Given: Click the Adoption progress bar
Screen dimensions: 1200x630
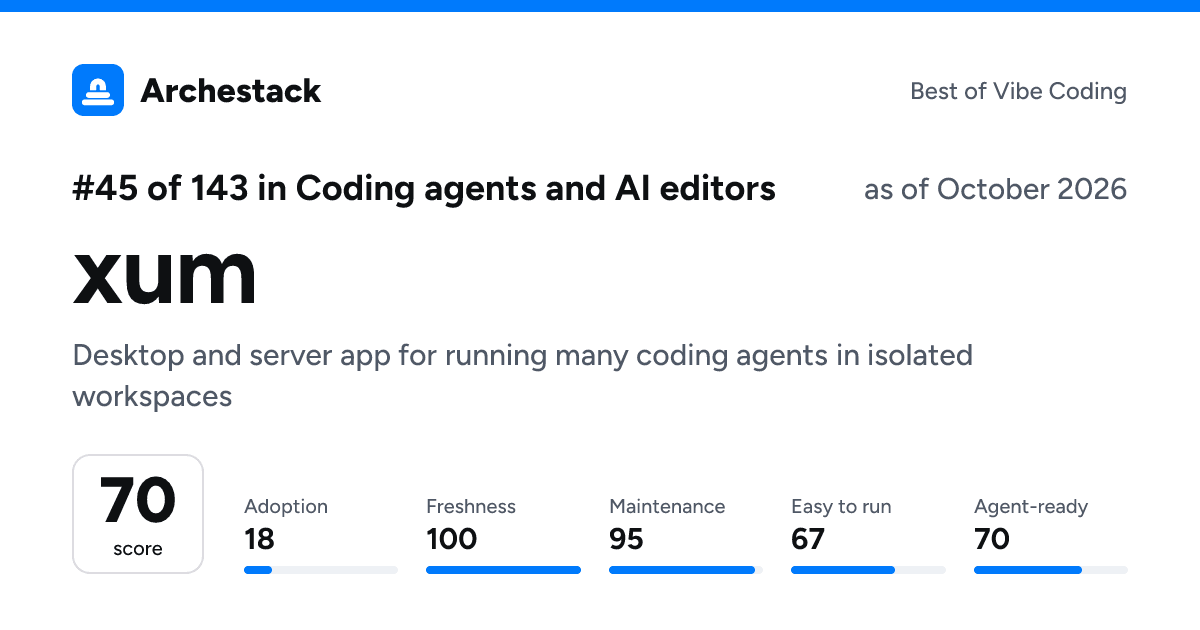Looking at the screenshot, I should click(321, 570).
